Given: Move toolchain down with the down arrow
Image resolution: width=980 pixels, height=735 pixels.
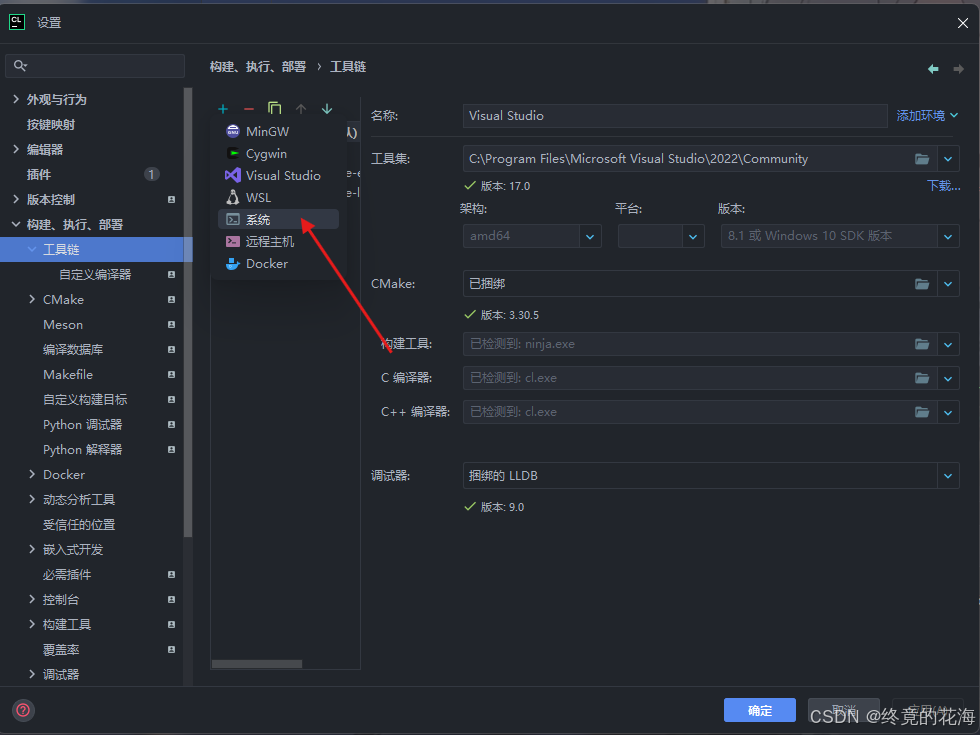Looking at the screenshot, I should coord(327,109).
